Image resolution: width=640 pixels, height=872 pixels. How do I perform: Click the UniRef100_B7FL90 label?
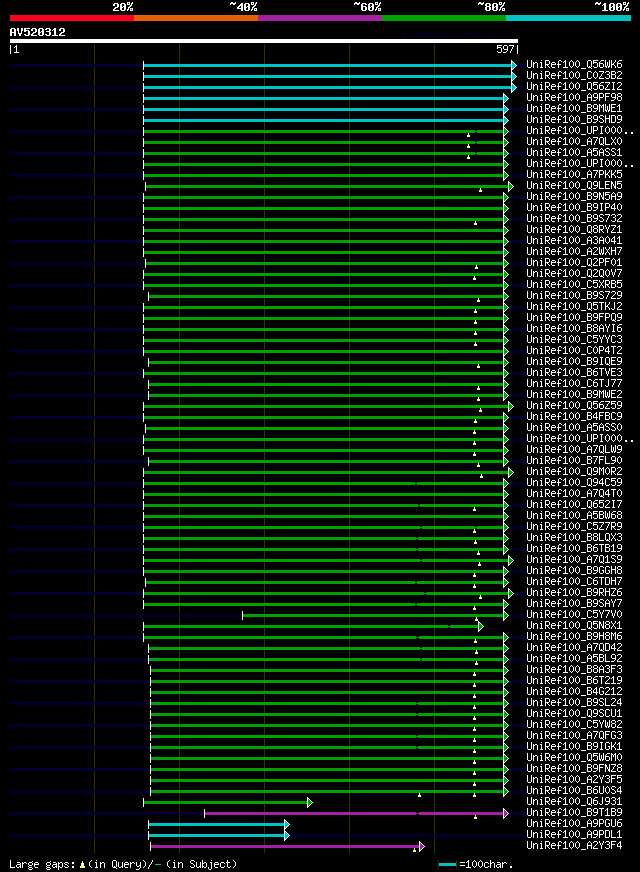574,461
